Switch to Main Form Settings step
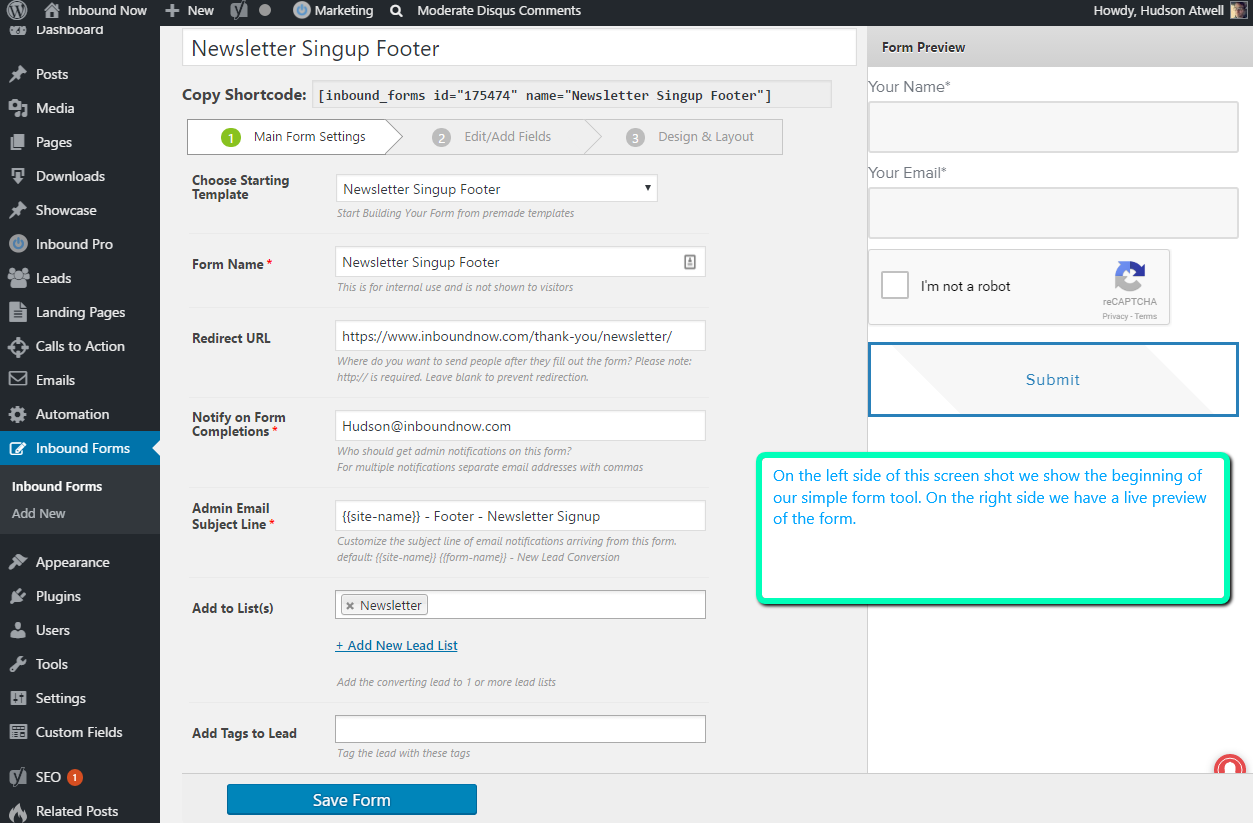 tap(294, 137)
